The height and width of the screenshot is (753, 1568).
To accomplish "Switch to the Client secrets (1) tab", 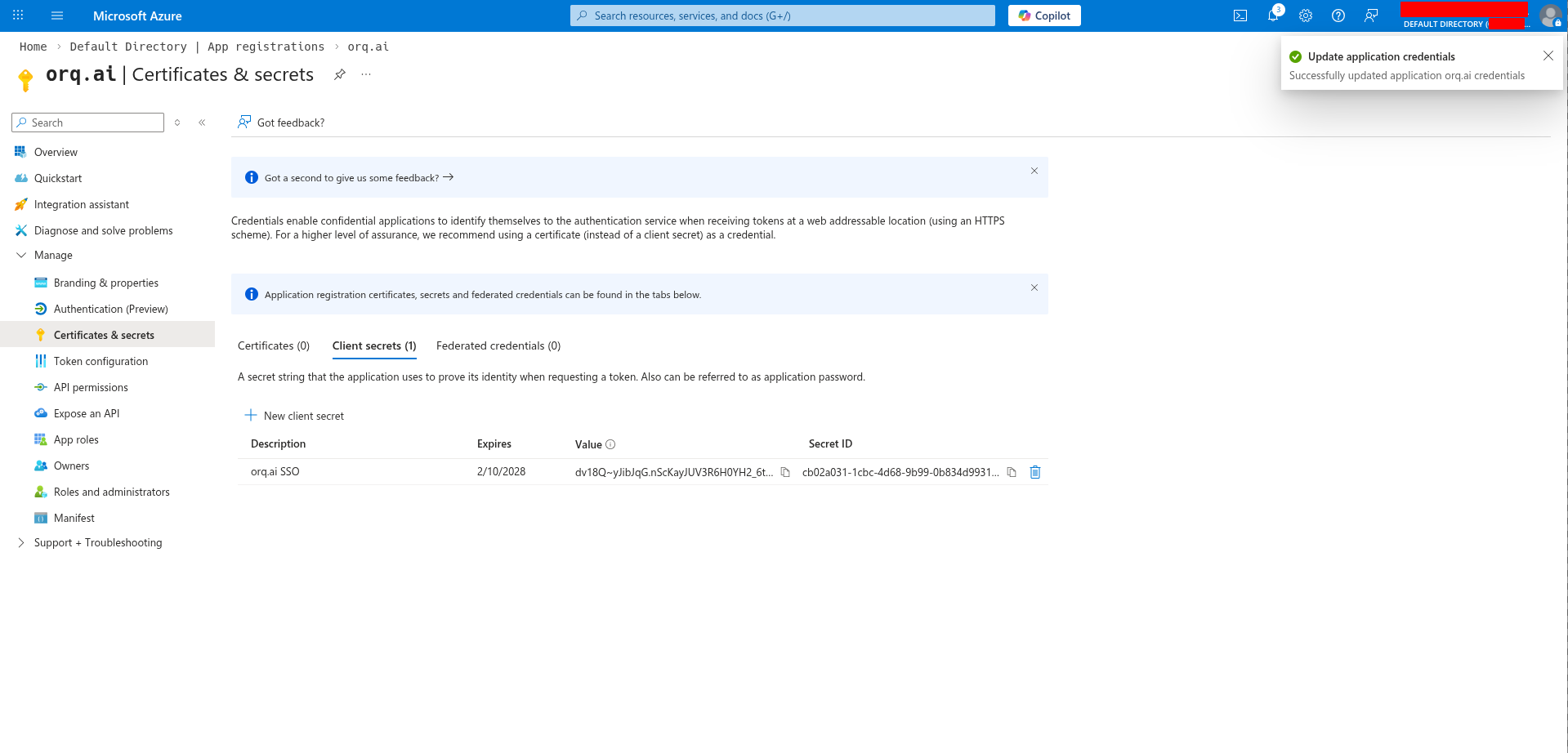I will [374, 345].
